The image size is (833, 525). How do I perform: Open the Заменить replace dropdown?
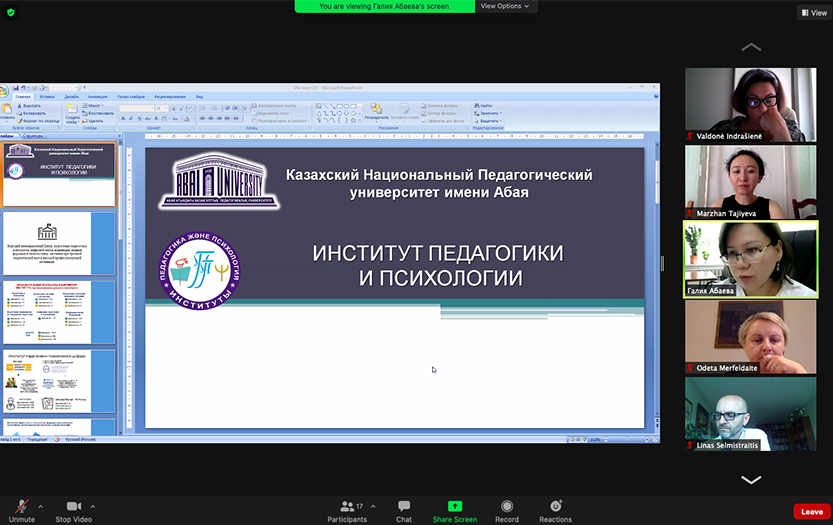(488, 113)
